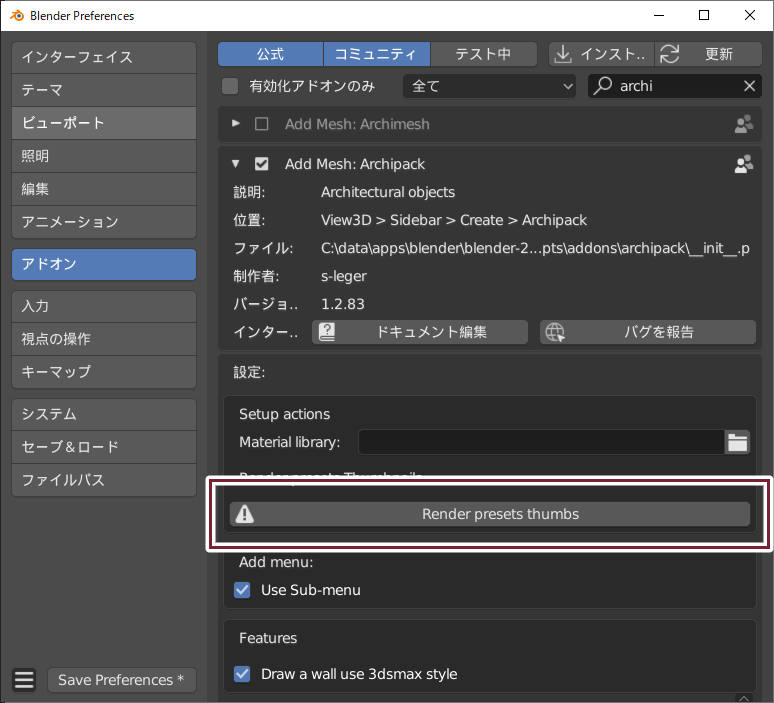
Task: Open 照明 preferences section
Action: click(104, 156)
